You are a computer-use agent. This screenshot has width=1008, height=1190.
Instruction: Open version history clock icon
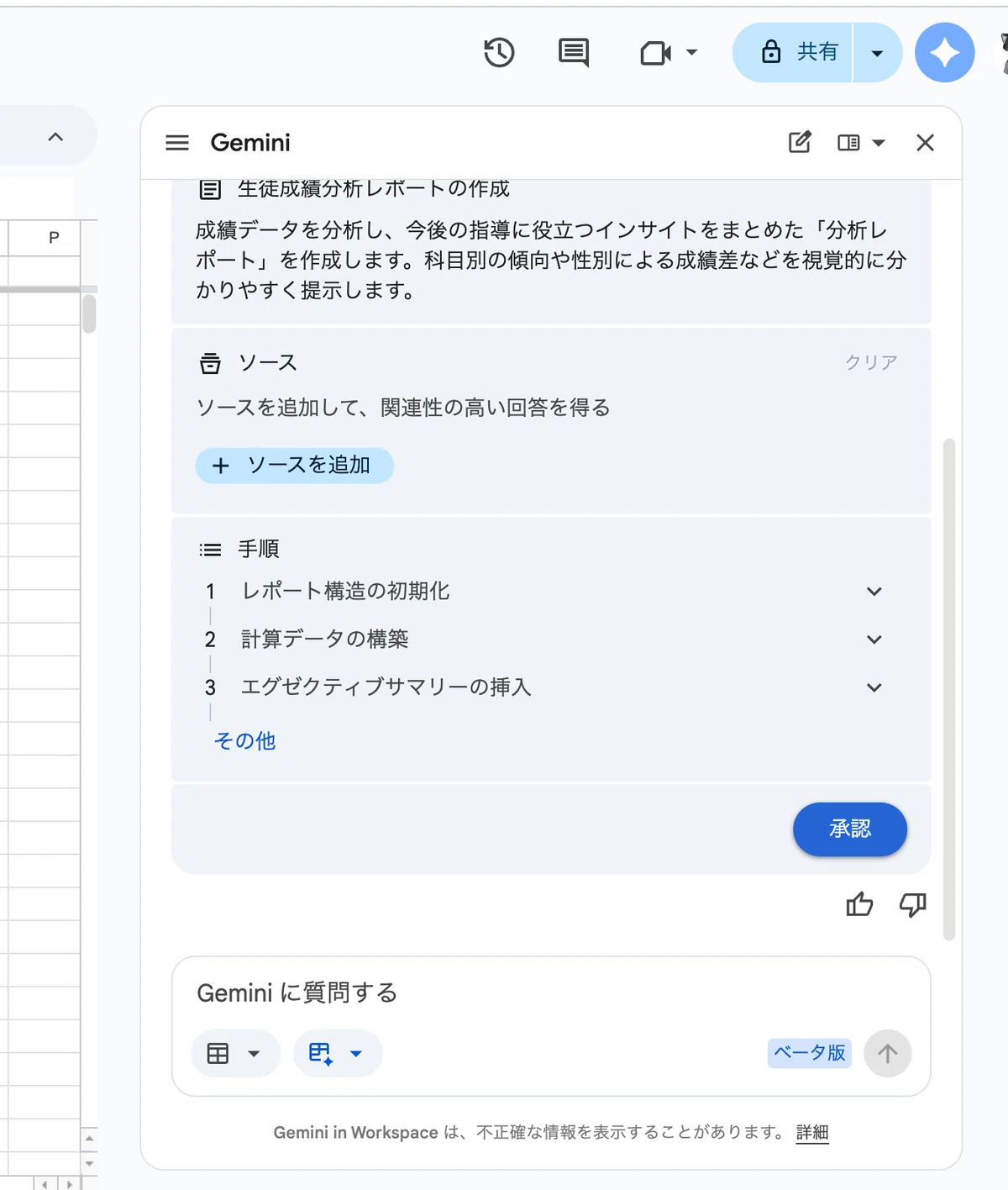(x=499, y=53)
